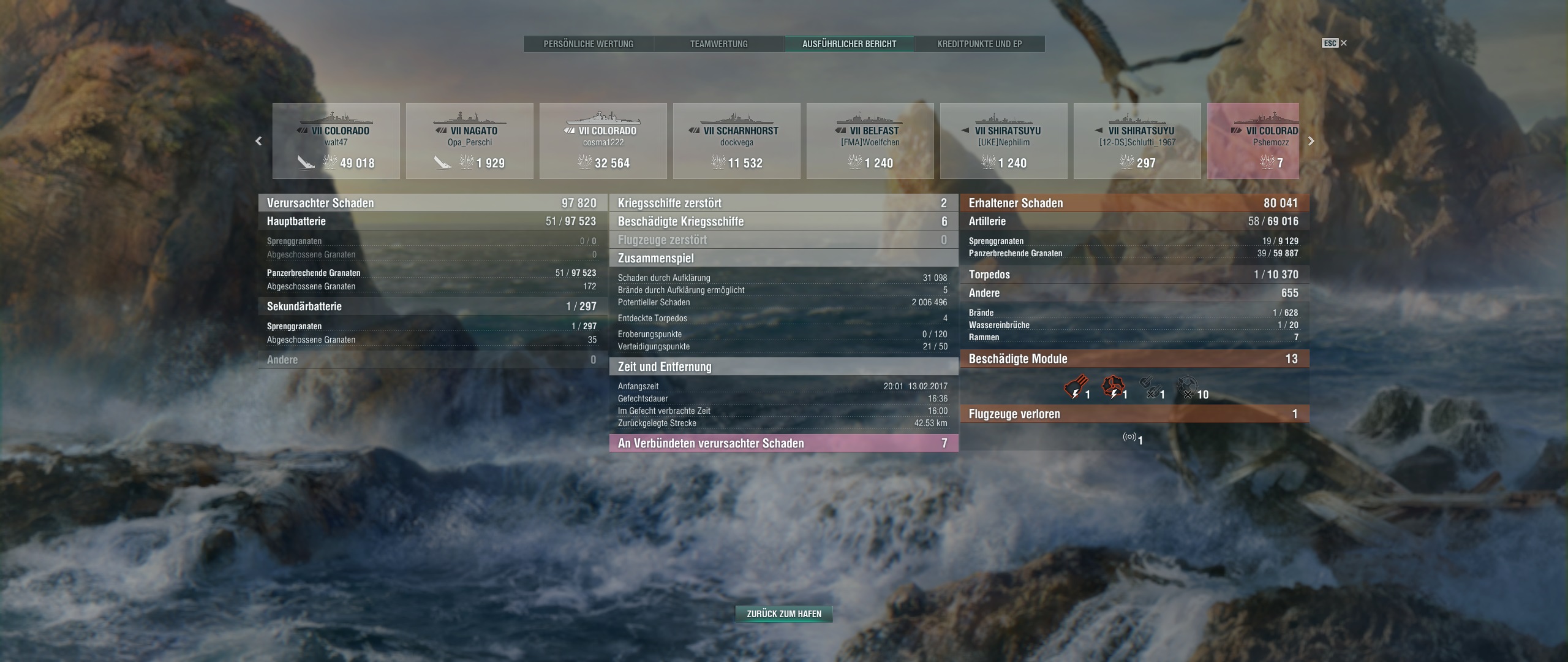This screenshot has width=1568, height=662.
Task: Select the Ausführlicher Bericht tab
Action: coord(849,44)
